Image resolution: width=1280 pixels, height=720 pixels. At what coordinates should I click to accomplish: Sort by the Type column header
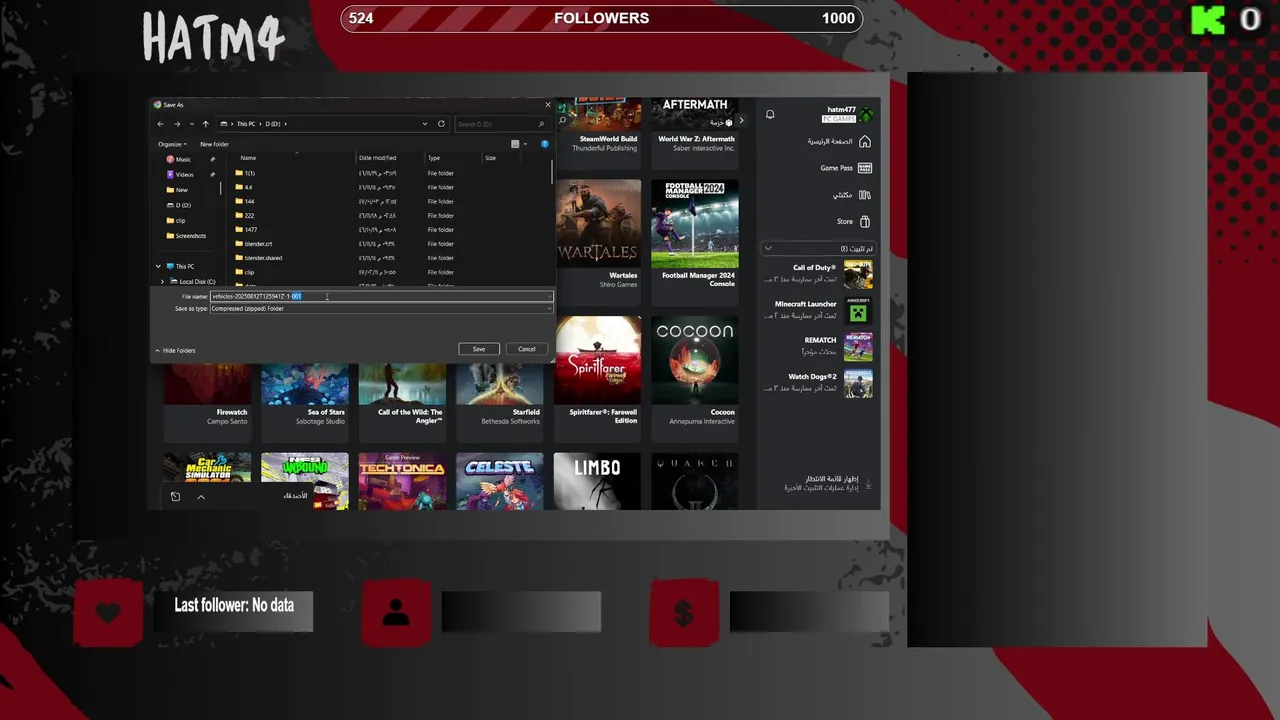[x=434, y=158]
